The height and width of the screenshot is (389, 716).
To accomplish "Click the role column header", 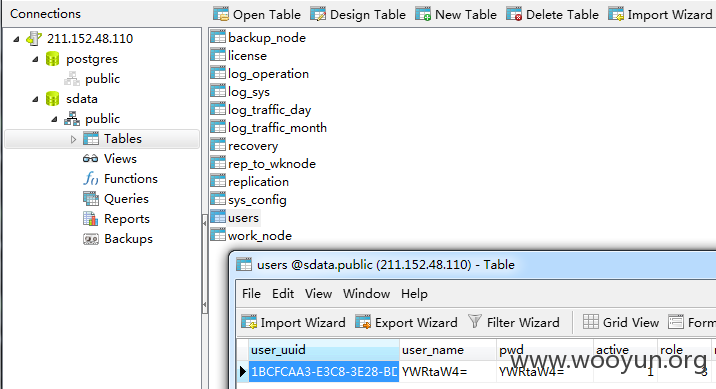I will pyautogui.click(x=684, y=350).
